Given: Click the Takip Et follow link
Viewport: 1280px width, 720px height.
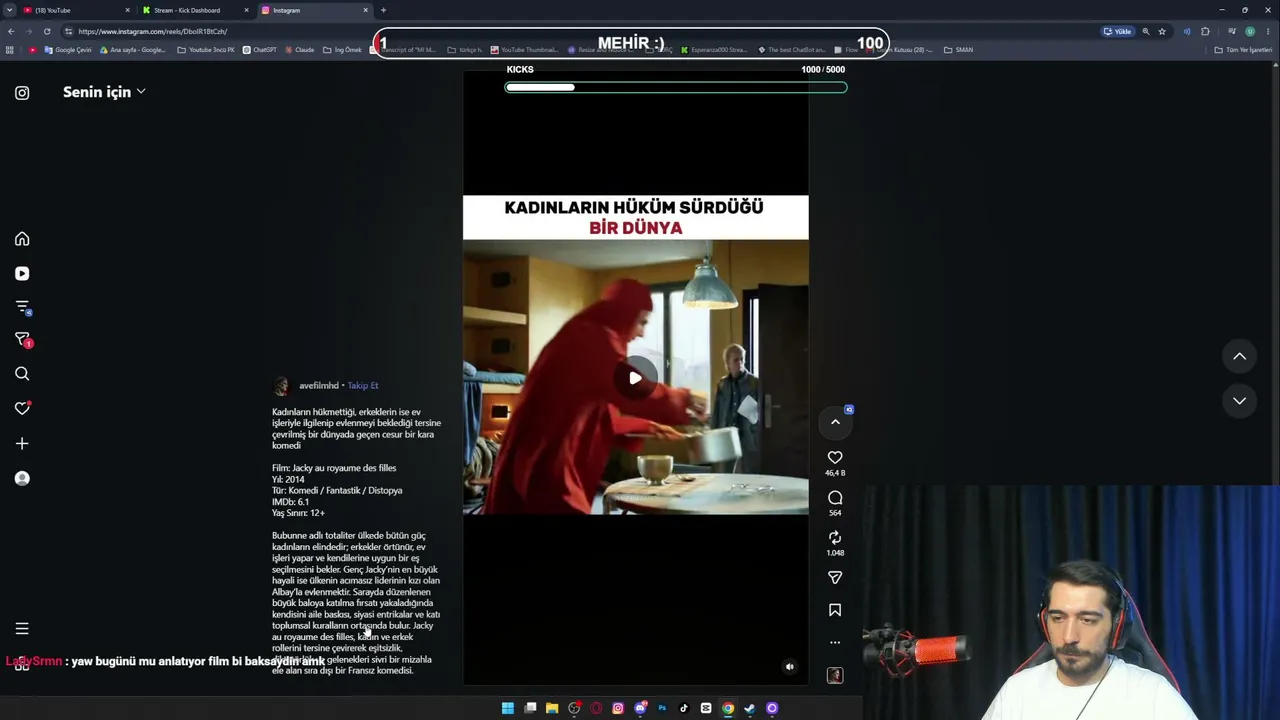Looking at the screenshot, I should (x=363, y=386).
